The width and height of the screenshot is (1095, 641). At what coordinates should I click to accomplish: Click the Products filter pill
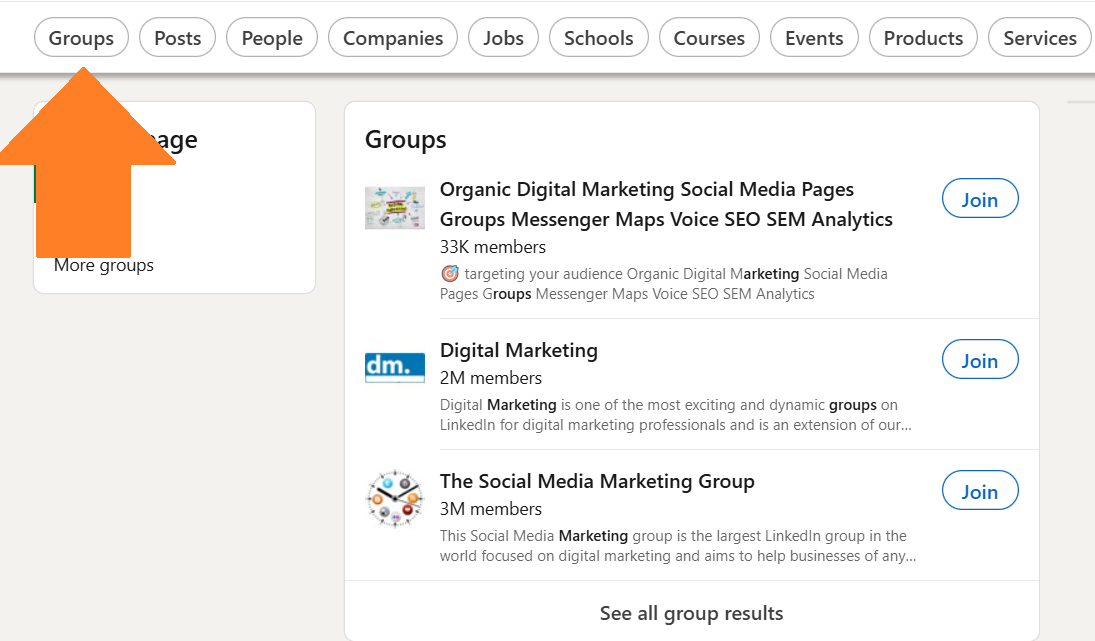coord(923,38)
